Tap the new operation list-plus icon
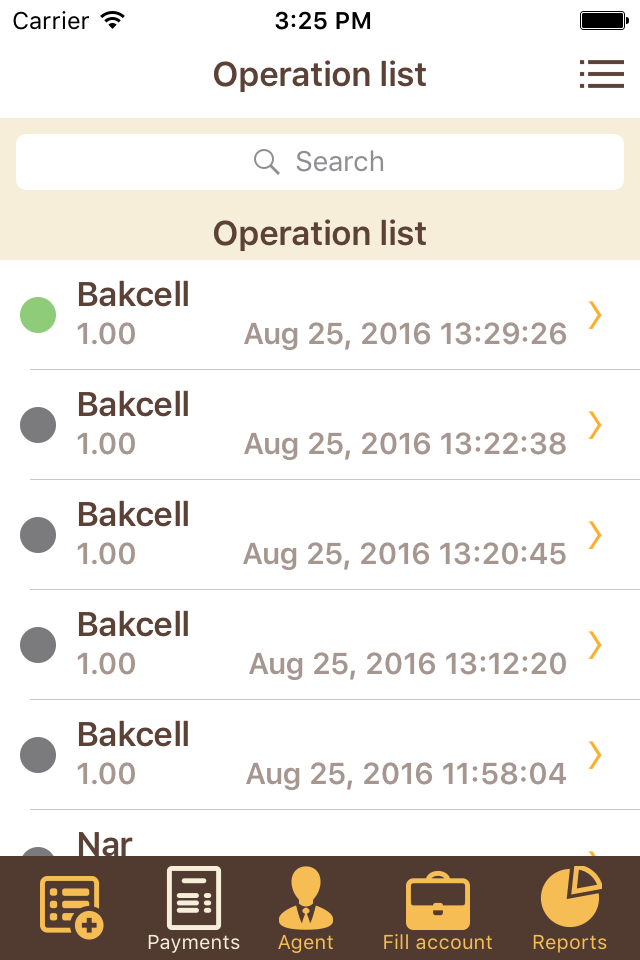640x960 pixels. click(x=70, y=905)
